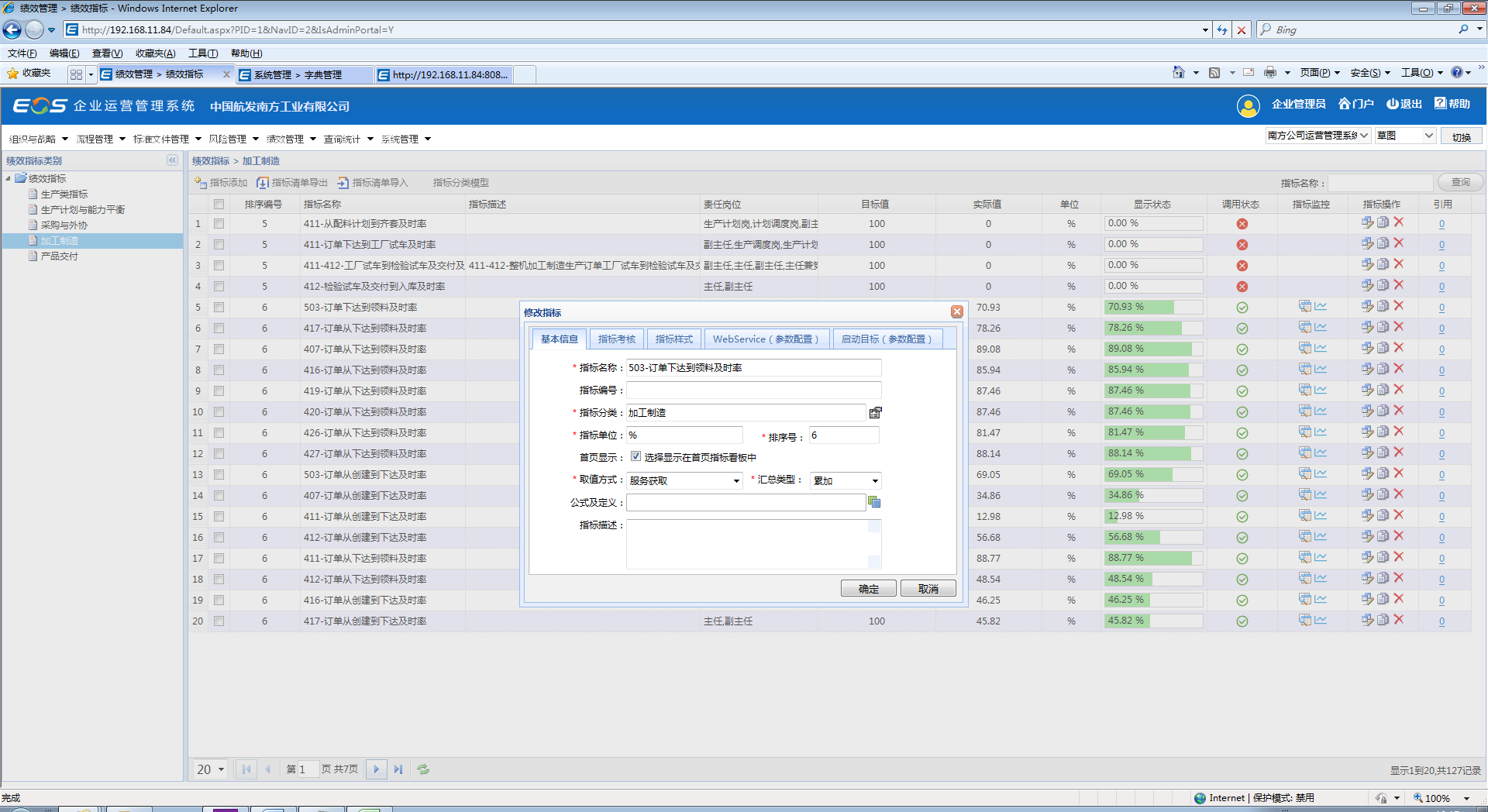The height and width of the screenshot is (812, 1488).
Task: Click the IE 收藏夹 favorites star
Action: (13, 74)
